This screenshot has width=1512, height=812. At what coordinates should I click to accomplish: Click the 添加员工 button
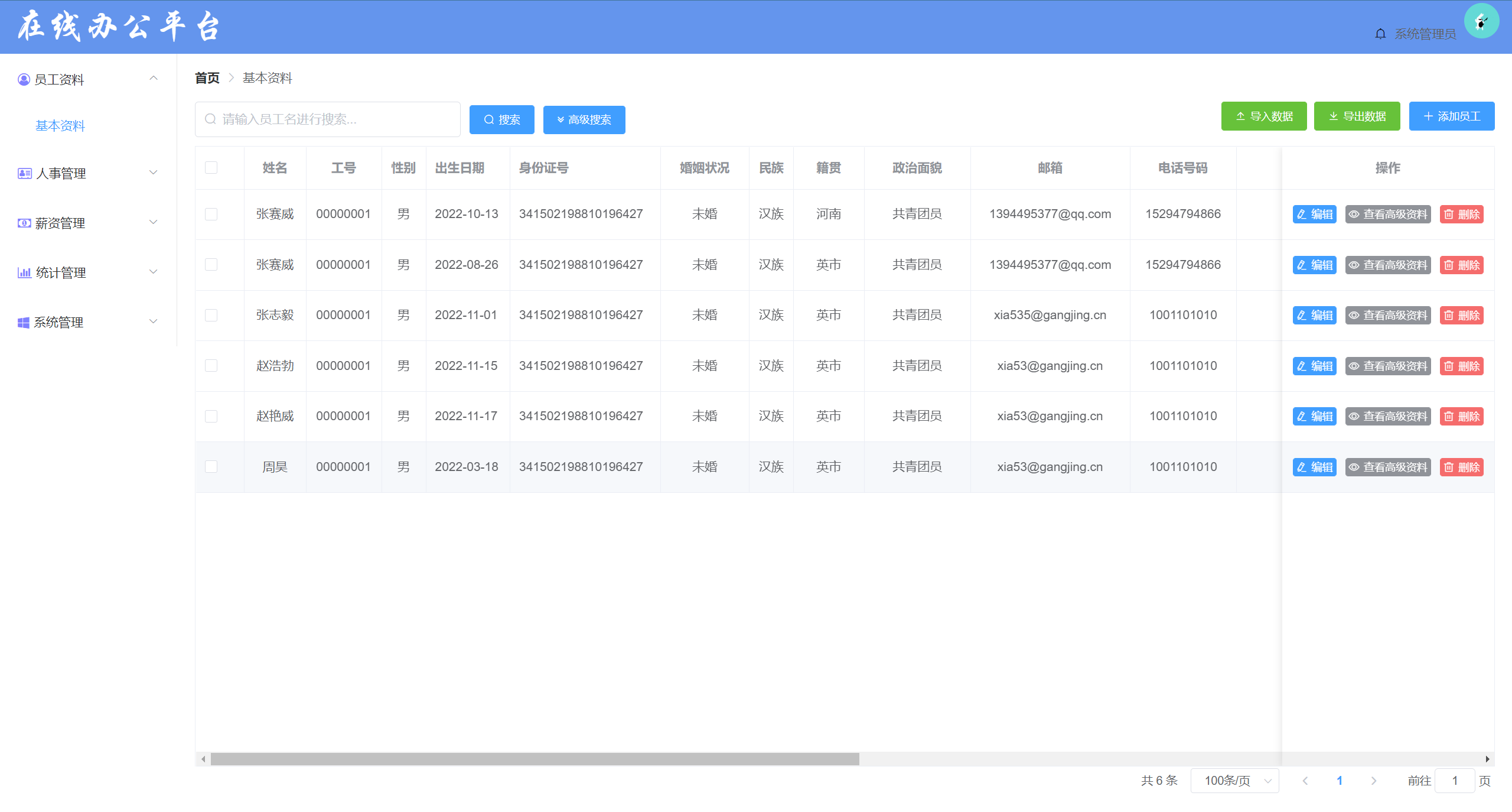1451,116
